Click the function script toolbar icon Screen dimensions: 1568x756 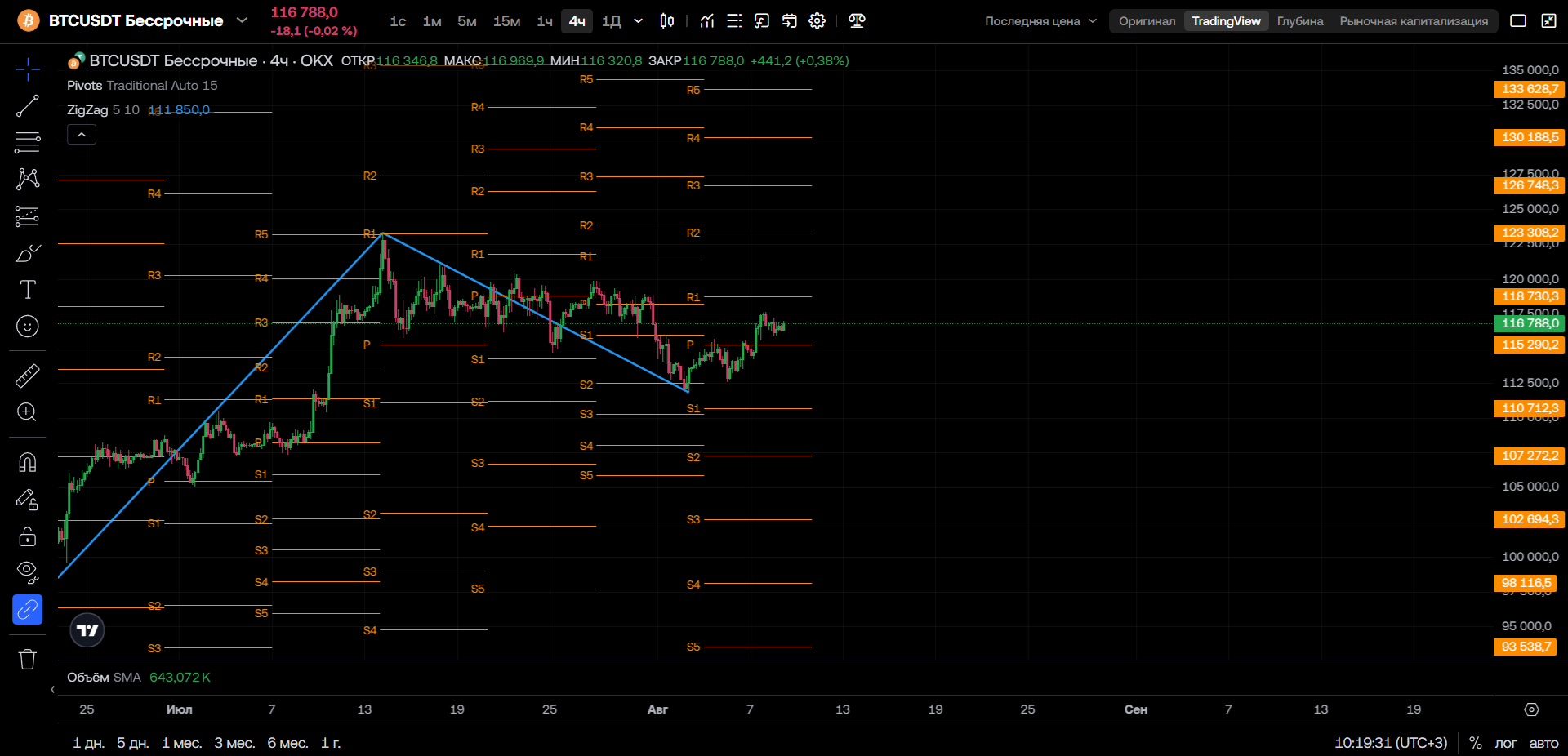click(x=762, y=21)
